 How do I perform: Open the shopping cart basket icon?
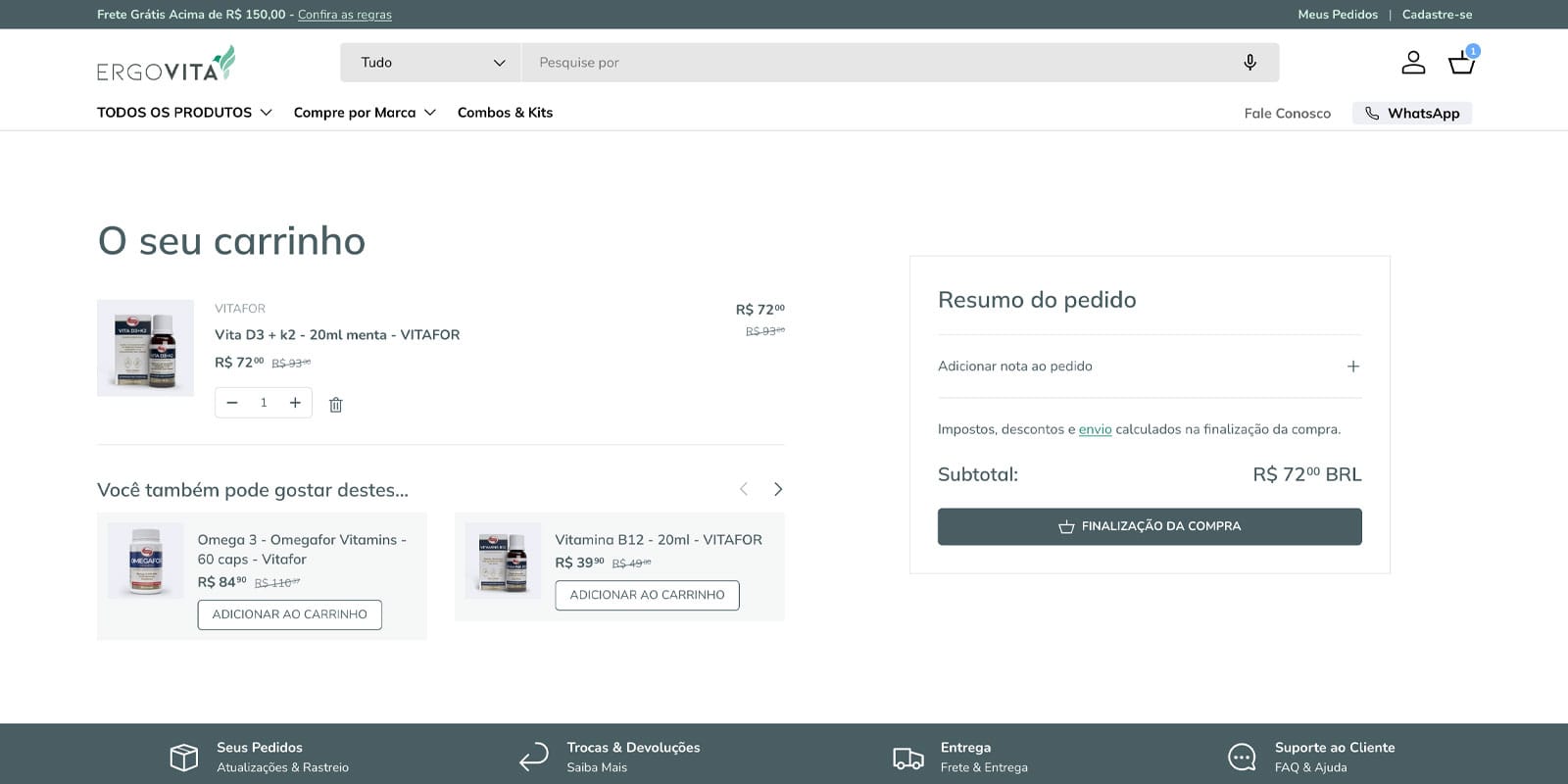tap(1462, 61)
